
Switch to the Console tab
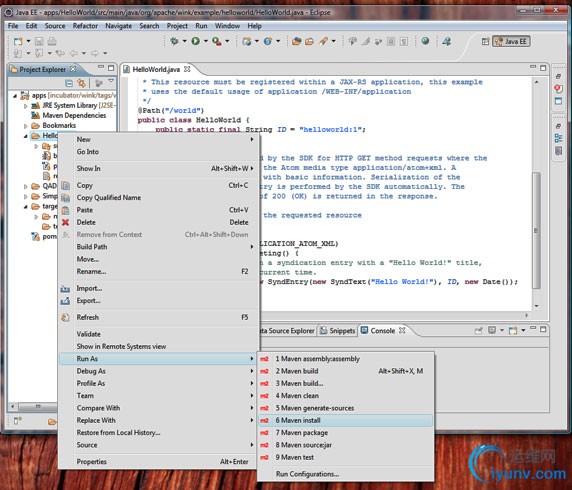point(383,331)
